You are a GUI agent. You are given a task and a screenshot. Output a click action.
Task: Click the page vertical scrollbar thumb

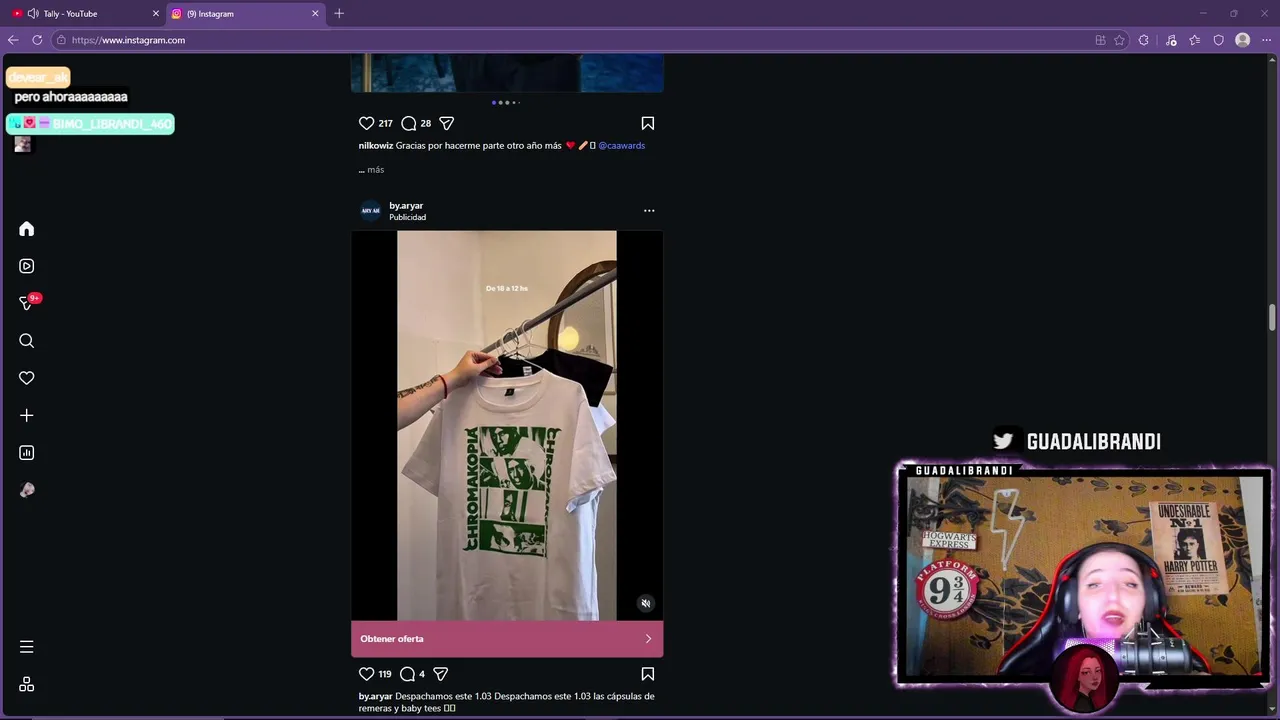[x=1272, y=318]
